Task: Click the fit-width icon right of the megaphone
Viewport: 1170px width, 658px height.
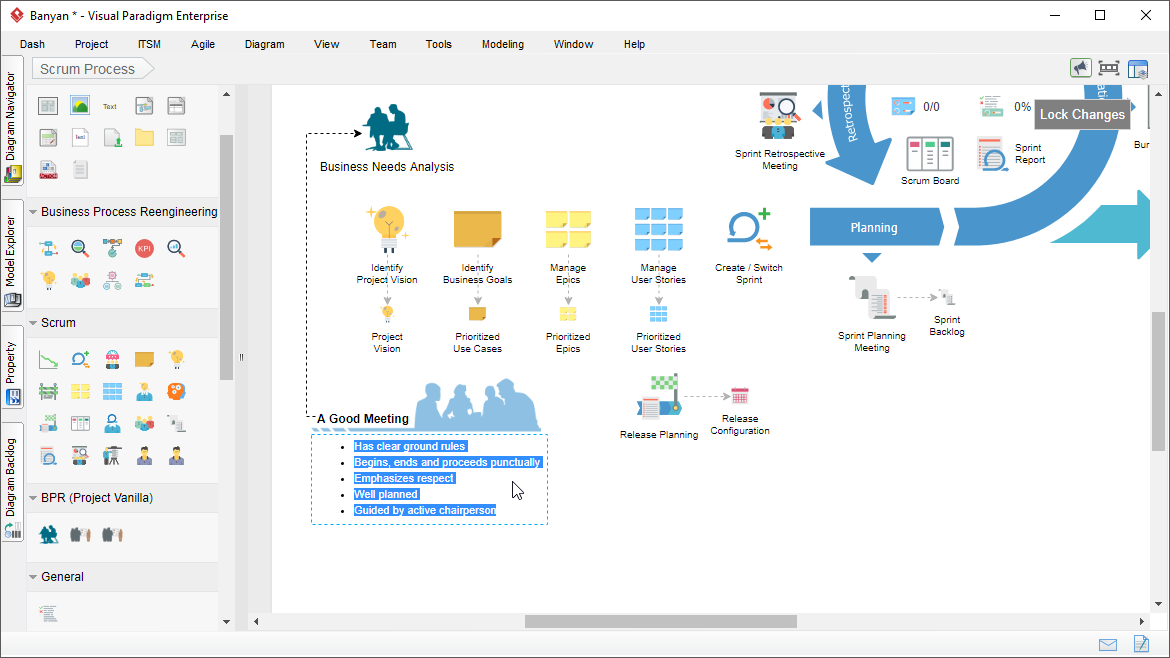Action: tap(1109, 69)
